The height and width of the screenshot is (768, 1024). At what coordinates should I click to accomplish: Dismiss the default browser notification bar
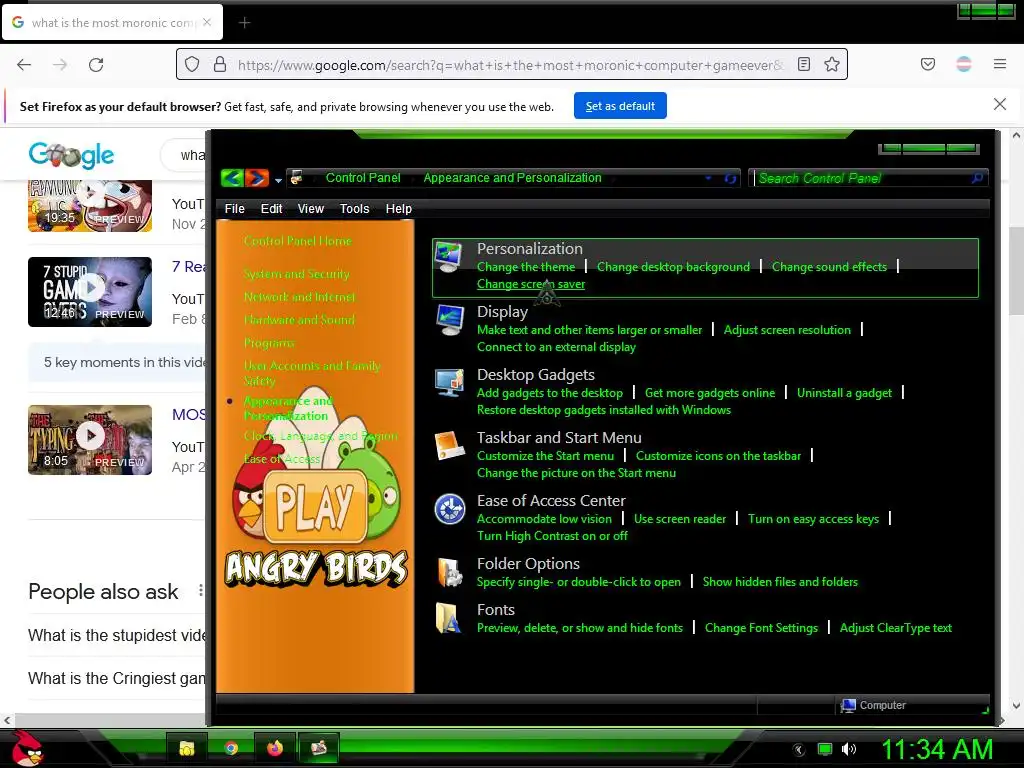click(x=1000, y=104)
